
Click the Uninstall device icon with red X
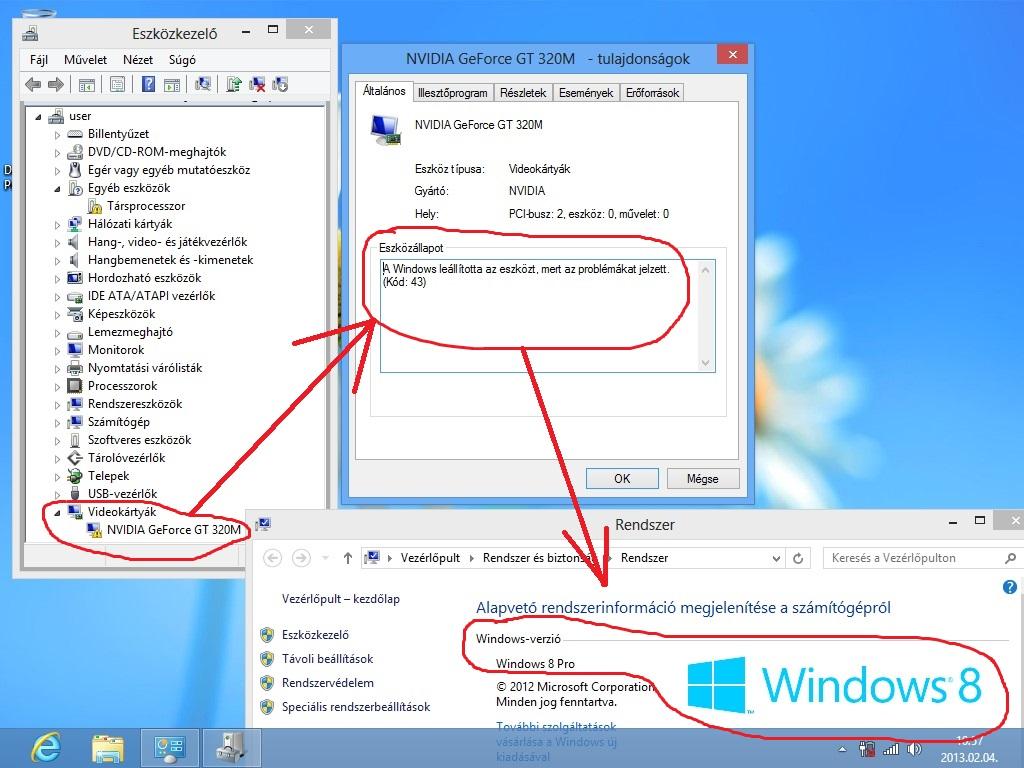tap(257, 84)
